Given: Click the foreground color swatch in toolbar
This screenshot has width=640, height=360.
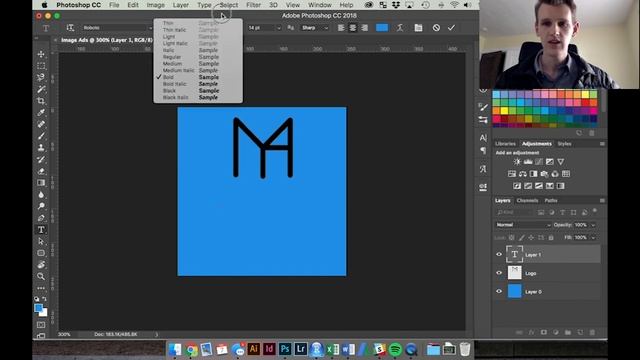Looking at the screenshot, I should [38, 308].
